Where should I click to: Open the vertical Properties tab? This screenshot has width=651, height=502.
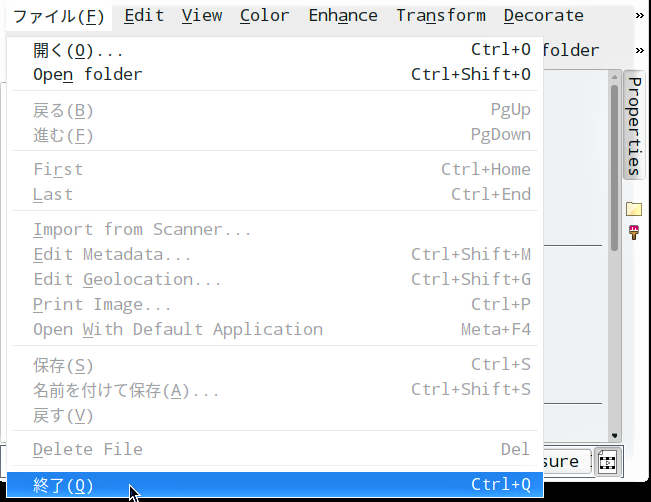634,125
